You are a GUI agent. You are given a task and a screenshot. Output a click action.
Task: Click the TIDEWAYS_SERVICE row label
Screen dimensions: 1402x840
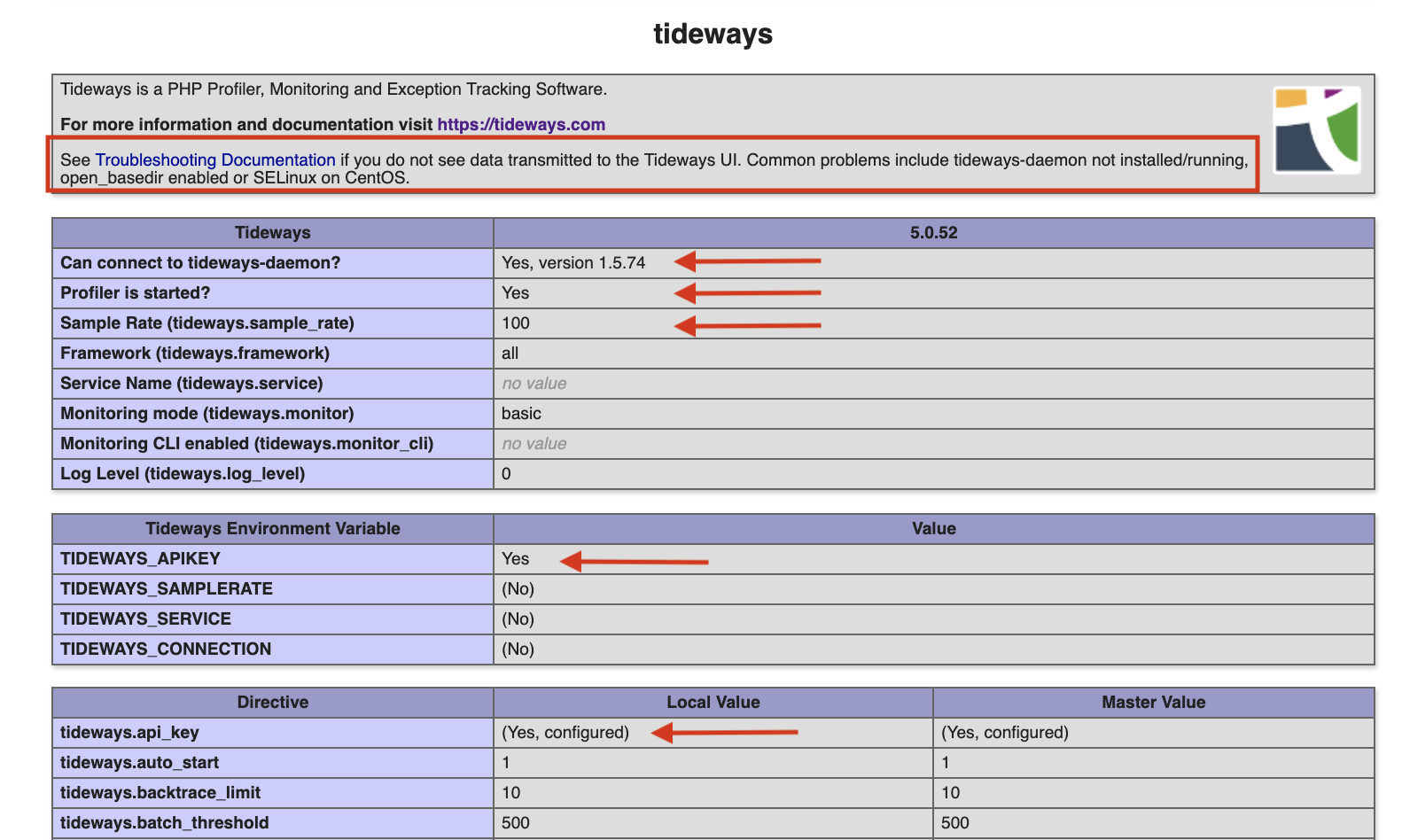tap(145, 619)
